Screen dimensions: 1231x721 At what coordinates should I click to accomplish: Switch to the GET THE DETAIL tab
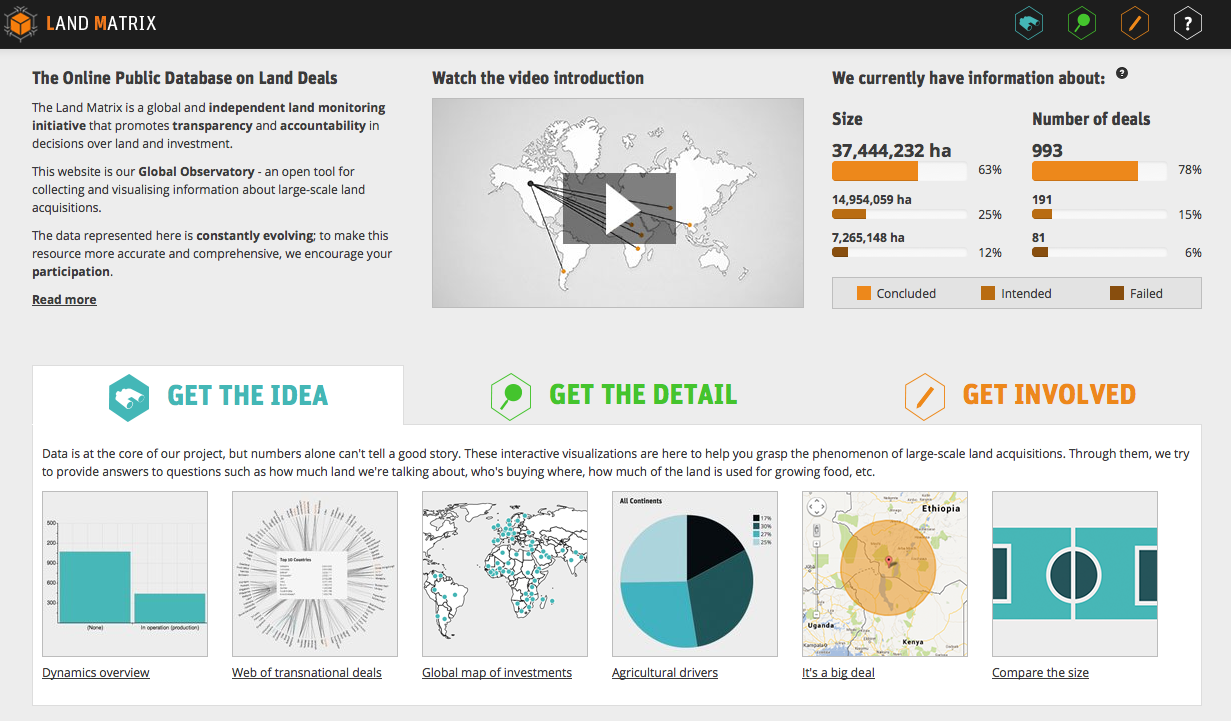click(614, 395)
